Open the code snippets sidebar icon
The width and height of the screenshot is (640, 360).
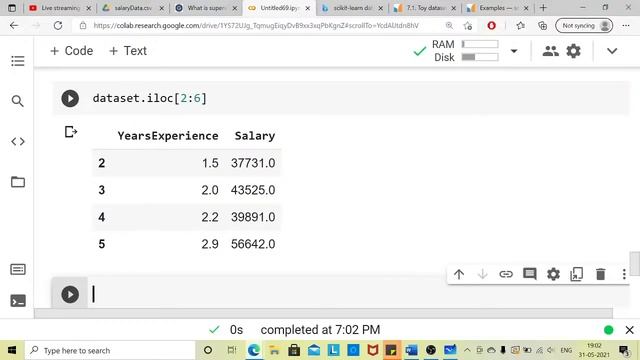tap(18, 141)
